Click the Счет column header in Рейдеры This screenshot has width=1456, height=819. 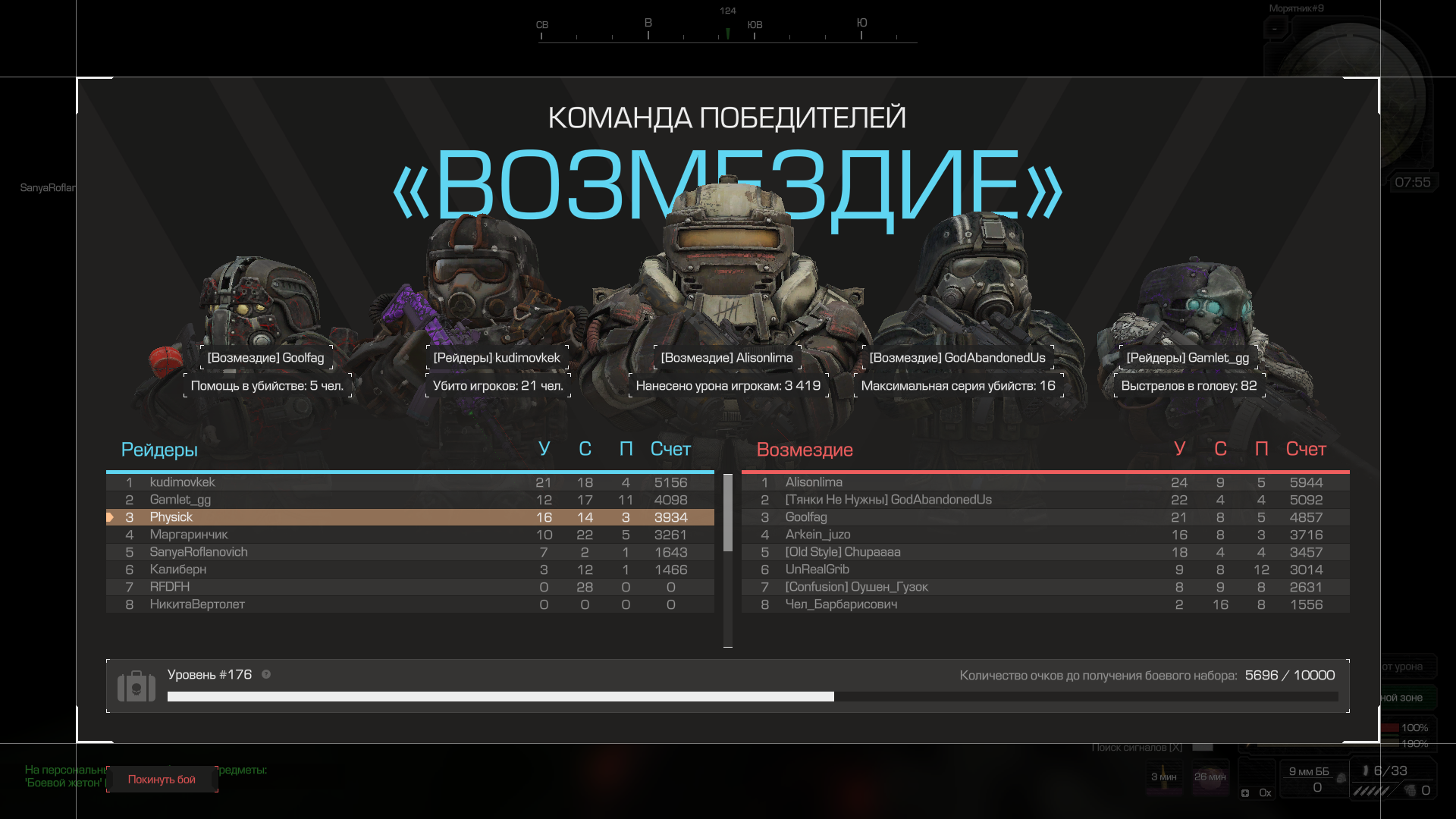point(670,449)
